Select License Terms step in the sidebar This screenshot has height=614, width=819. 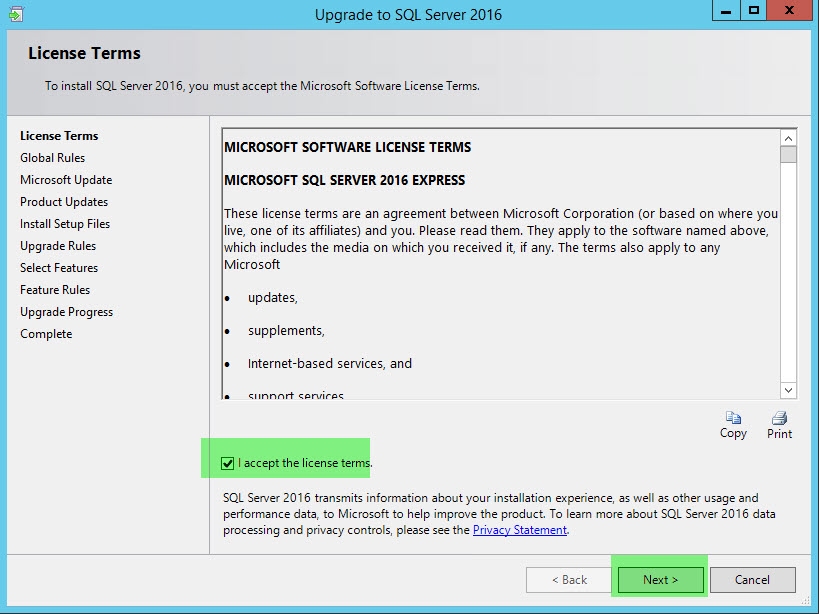coord(59,136)
